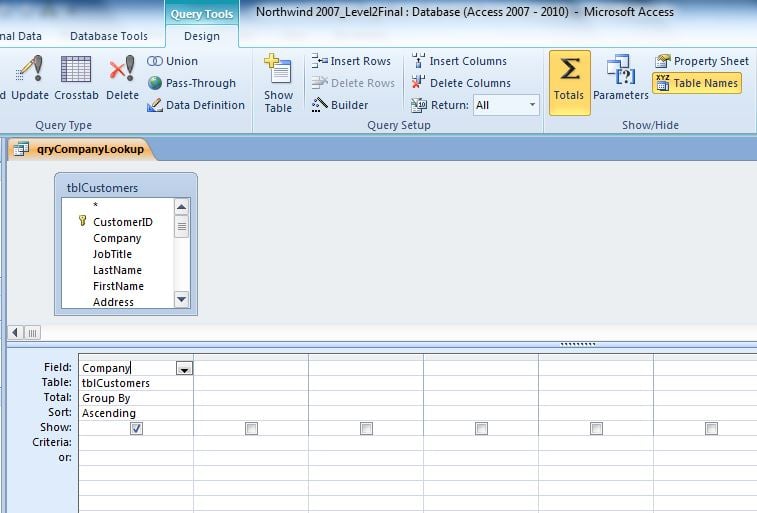Click the Group By Total cell
757x513 pixels.
[x=136, y=398]
